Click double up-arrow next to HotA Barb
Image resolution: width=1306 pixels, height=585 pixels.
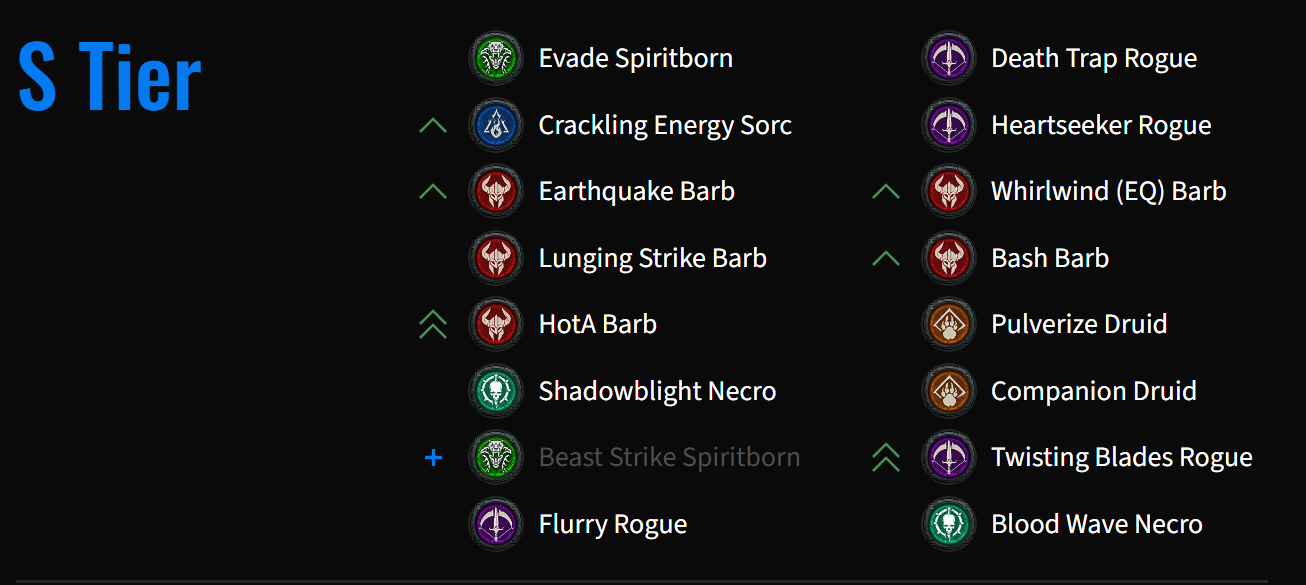[x=433, y=324]
